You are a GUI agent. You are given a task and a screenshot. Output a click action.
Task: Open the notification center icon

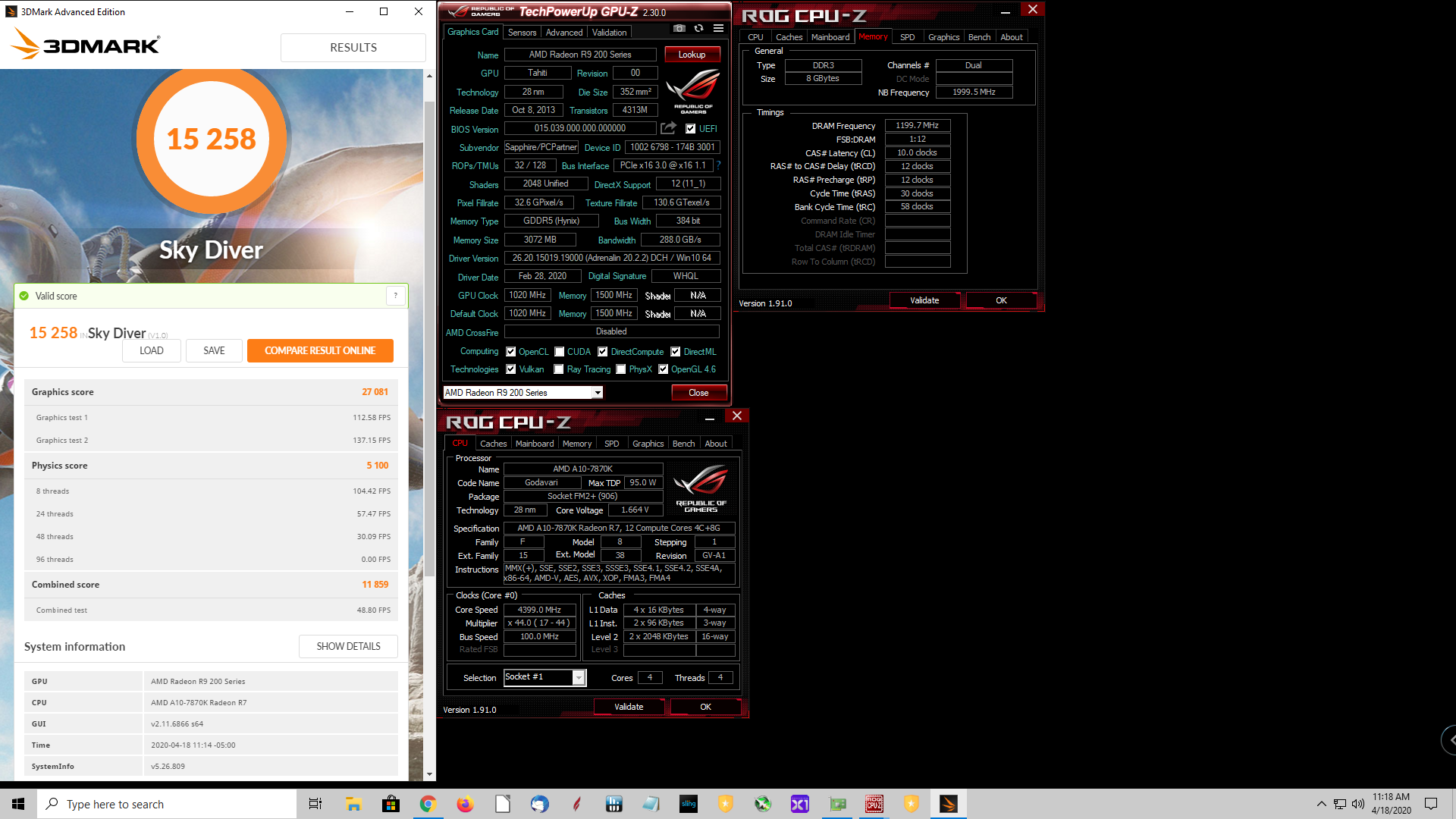pos(1431,804)
